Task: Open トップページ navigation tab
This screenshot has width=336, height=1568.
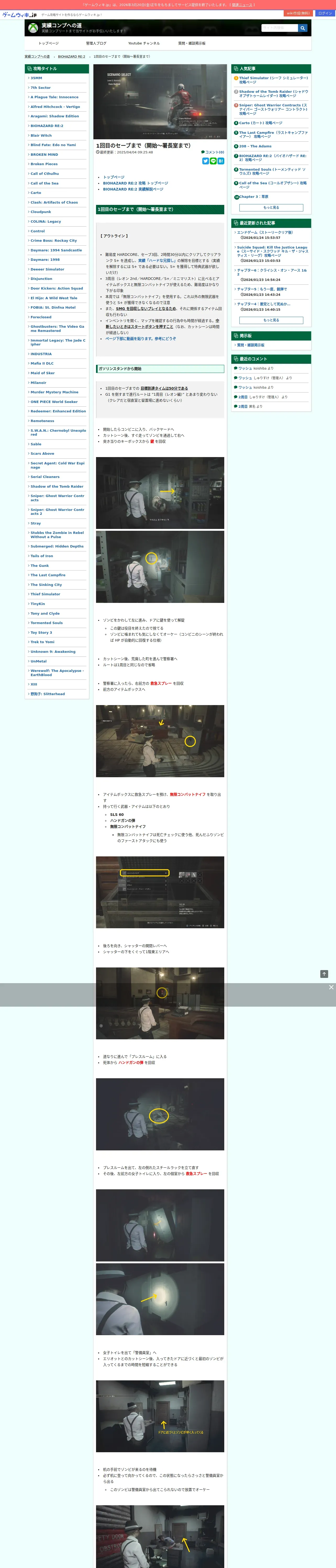Action: click(49, 43)
